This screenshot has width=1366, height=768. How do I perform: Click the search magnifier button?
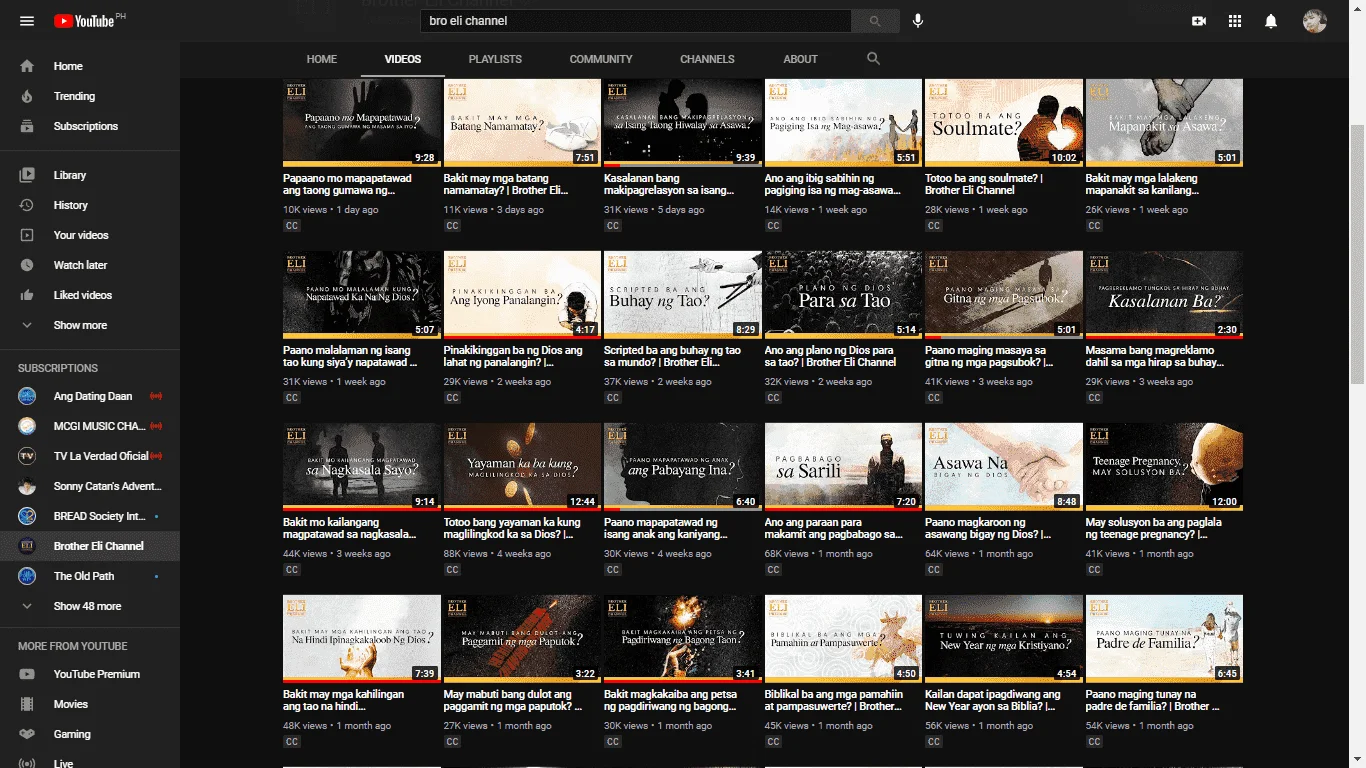point(876,21)
